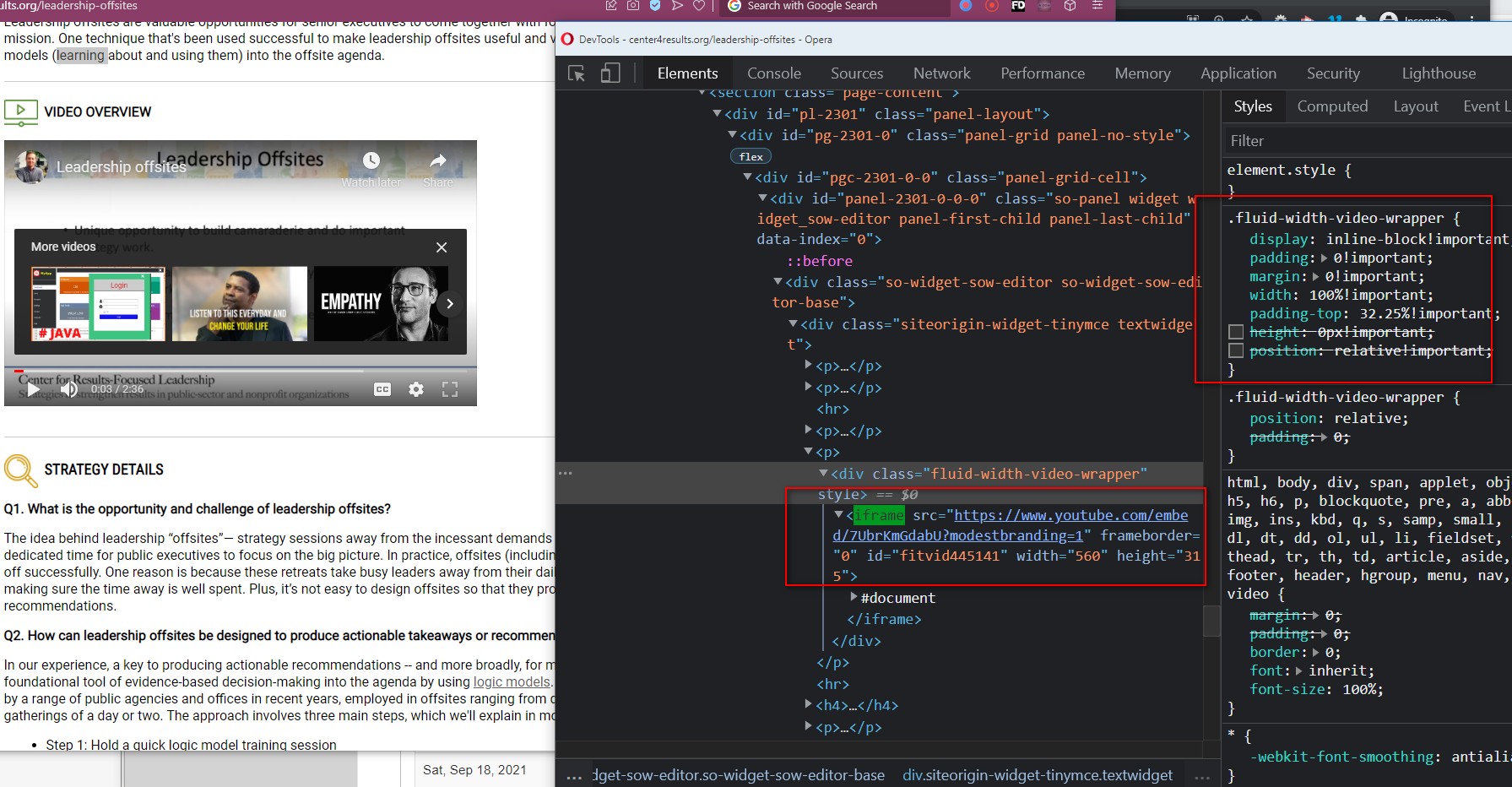The height and width of the screenshot is (787, 1512).
Task: Open the Sources tab
Action: pos(857,73)
